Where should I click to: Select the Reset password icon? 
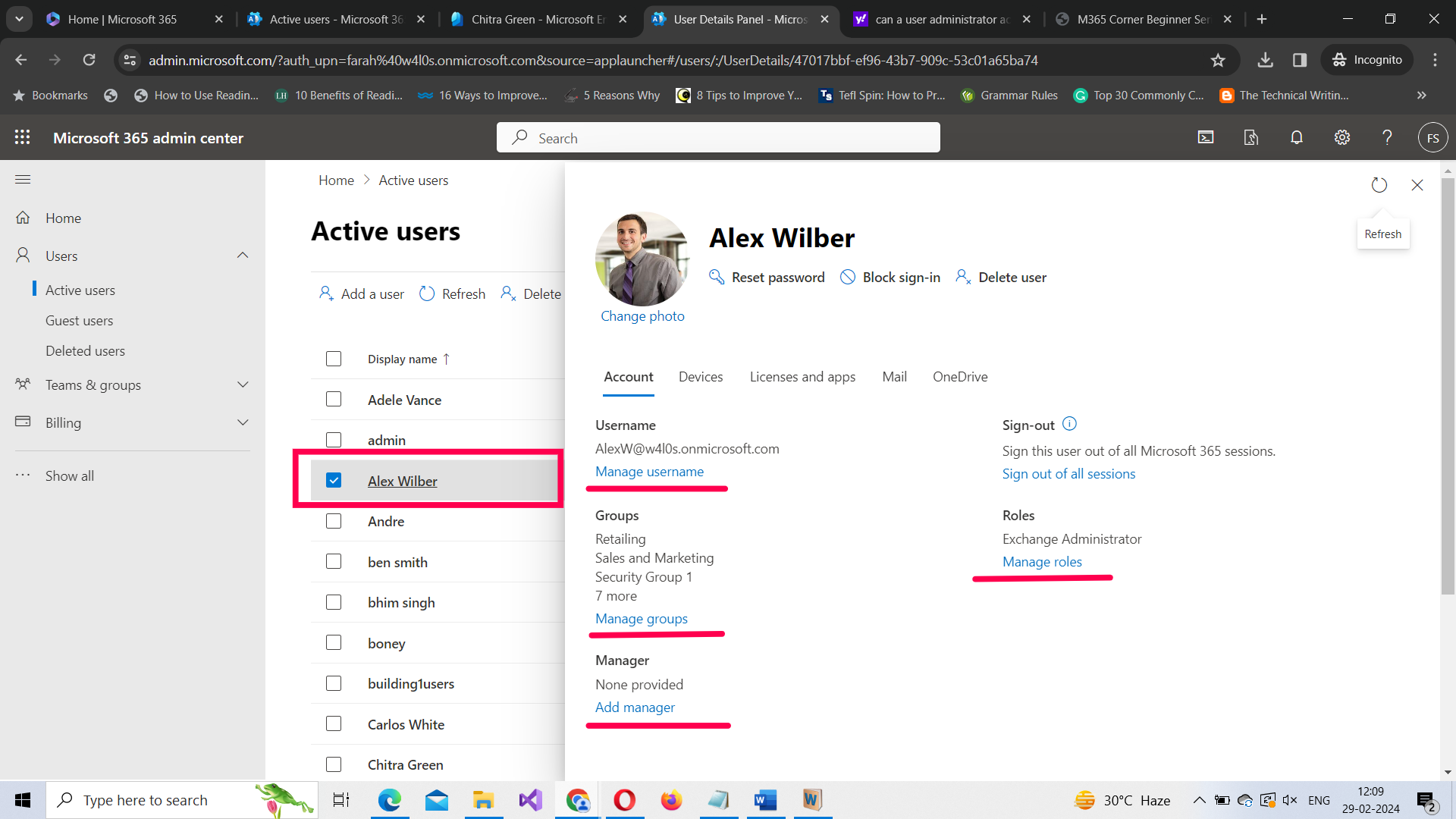pyautogui.click(x=717, y=277)
